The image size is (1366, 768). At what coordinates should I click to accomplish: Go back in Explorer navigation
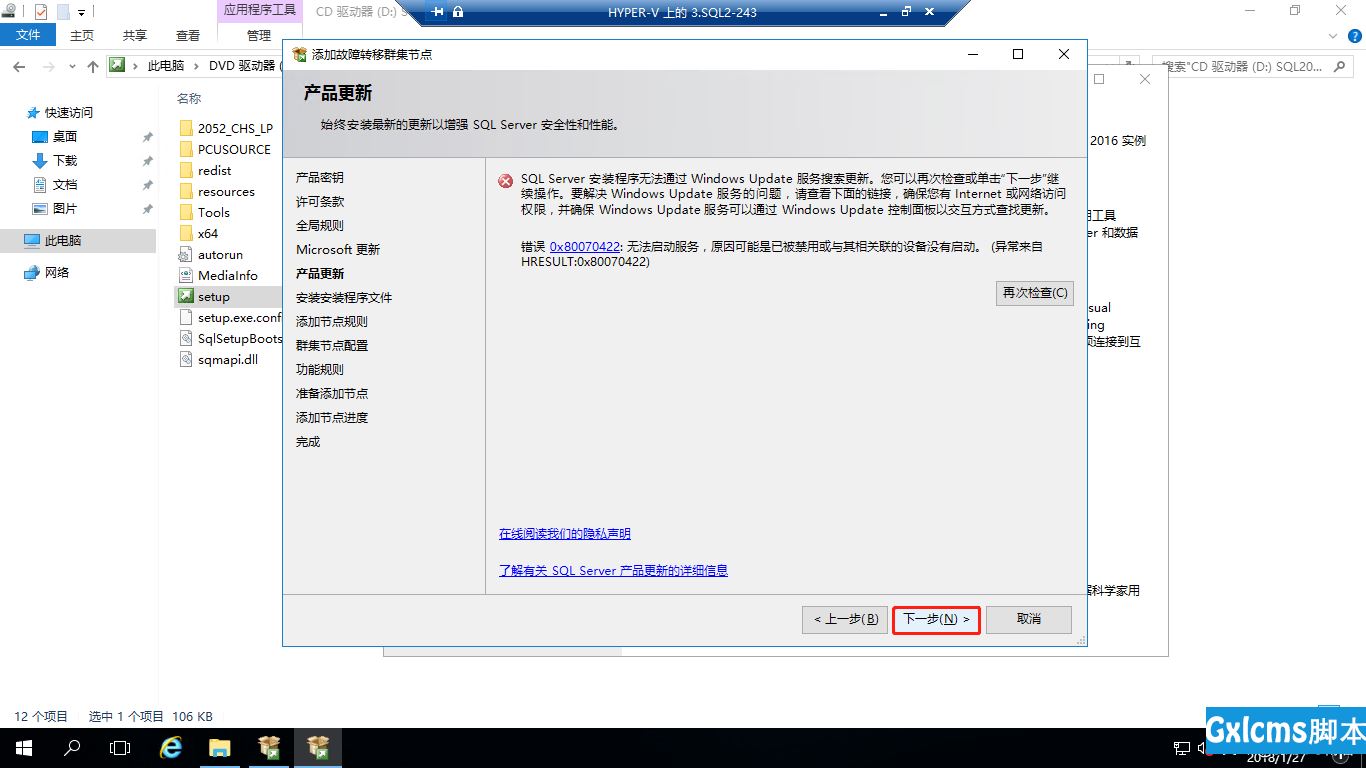18,66
